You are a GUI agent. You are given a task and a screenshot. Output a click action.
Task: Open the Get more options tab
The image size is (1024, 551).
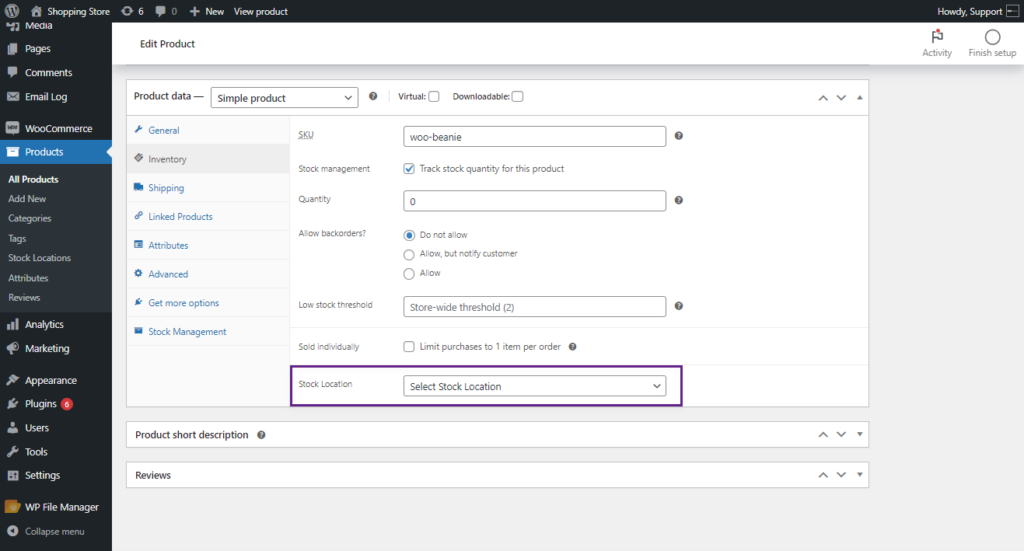pos(208,302)
